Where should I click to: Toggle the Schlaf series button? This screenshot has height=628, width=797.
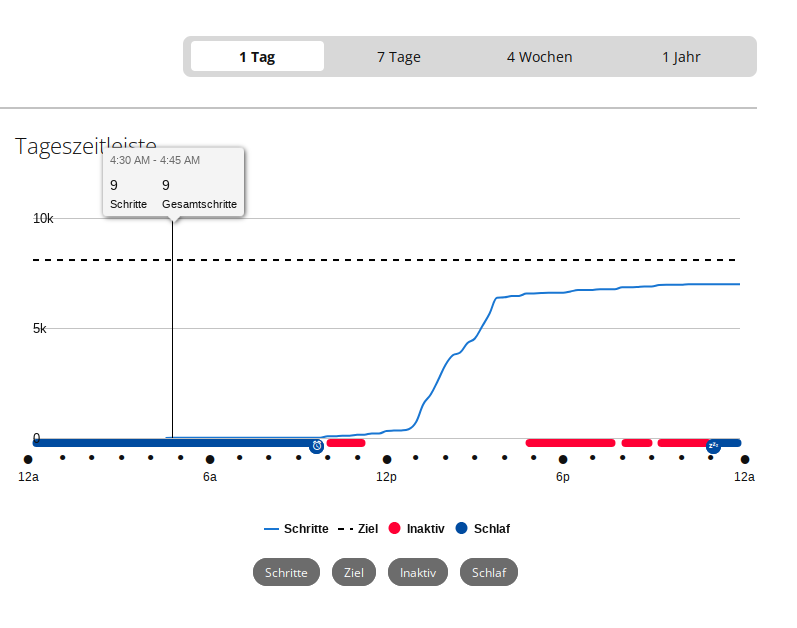click(x=489, y=572)
